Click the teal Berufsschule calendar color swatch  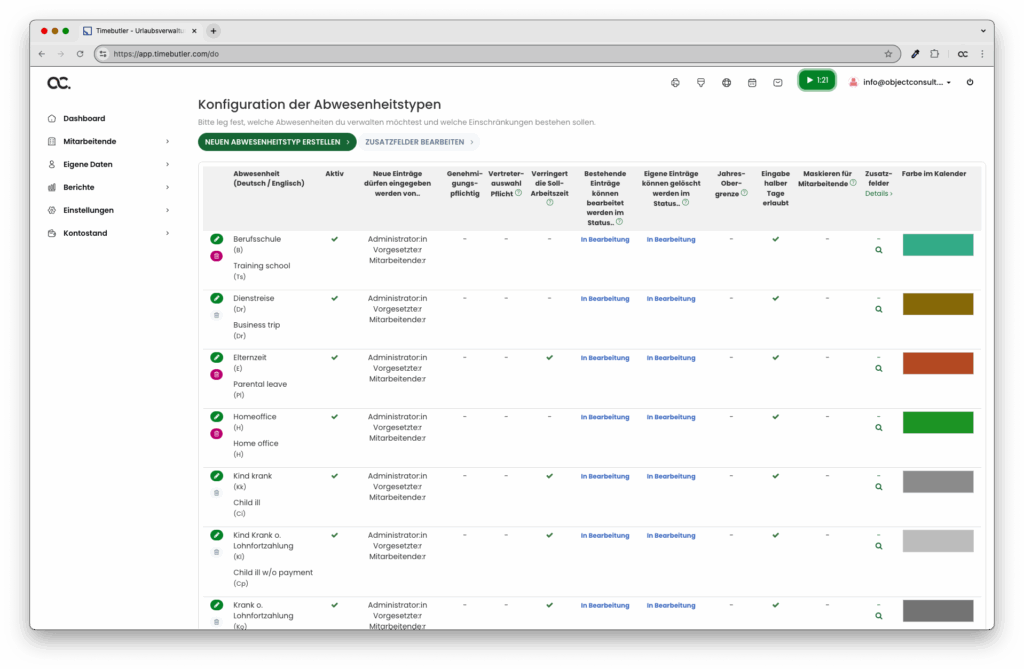(938, 245)
